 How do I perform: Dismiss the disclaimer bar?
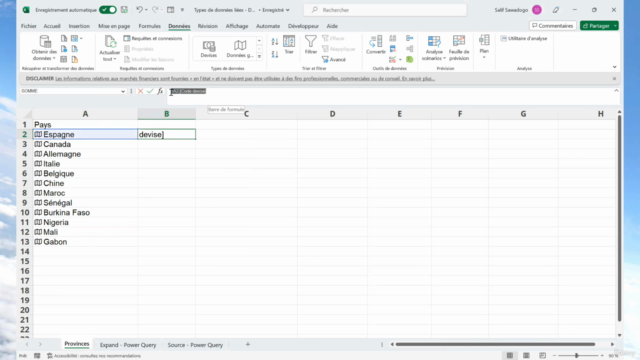614,78
